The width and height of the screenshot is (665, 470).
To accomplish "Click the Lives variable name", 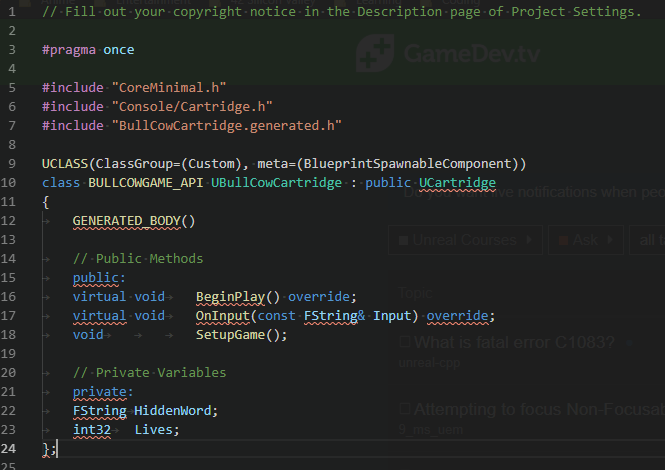I will click(153, 430).
